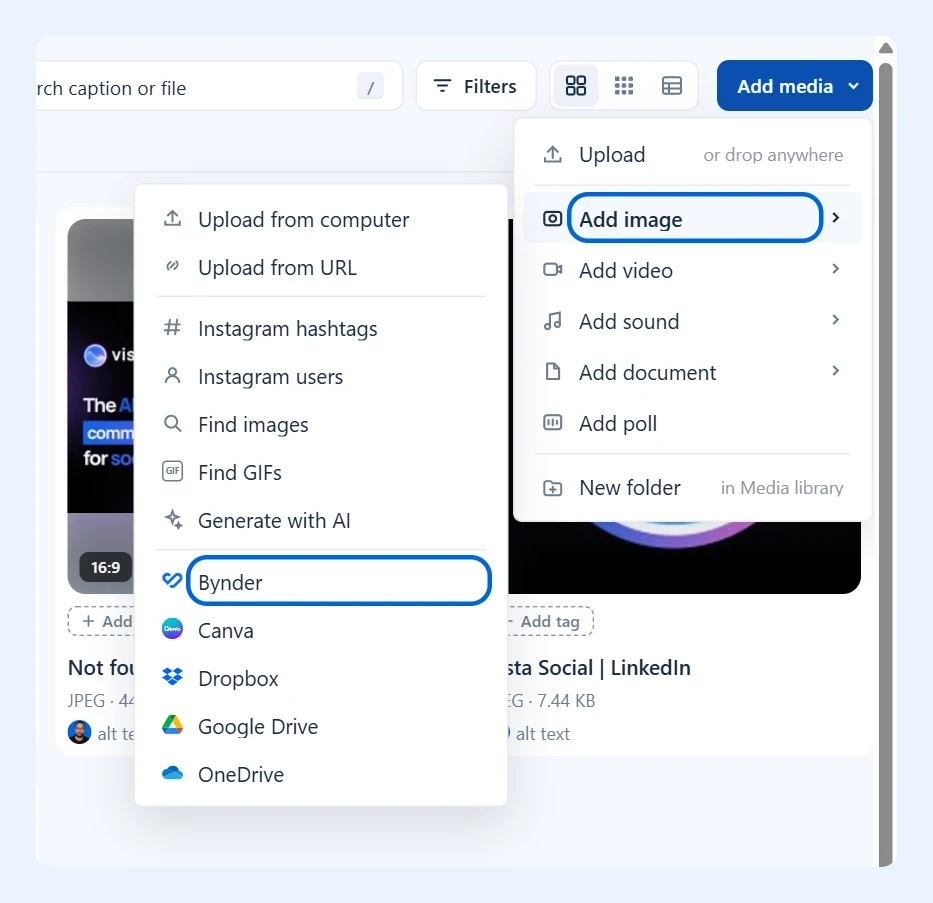933x903 pixels.
Task: Click the slash shortcut badge in search
Action: pos(370,87)
